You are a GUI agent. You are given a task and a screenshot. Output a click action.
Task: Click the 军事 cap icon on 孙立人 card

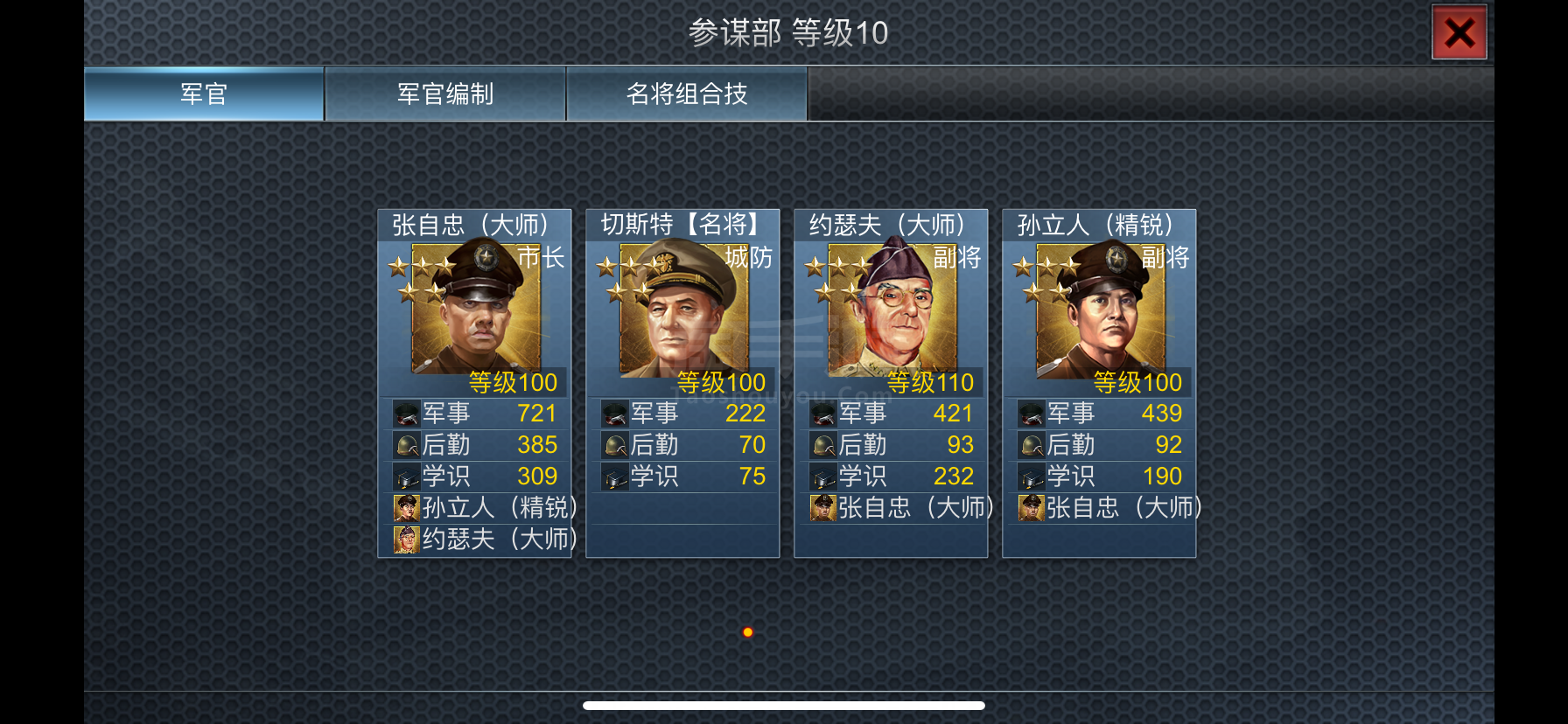1031,414
